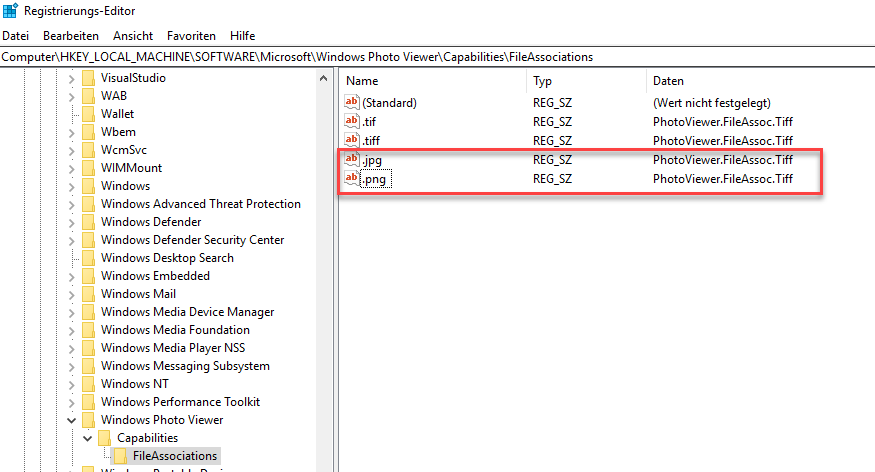Click the registry path address bar
Image resolution: width=875 pixels, height=472 pixels.
438,57
